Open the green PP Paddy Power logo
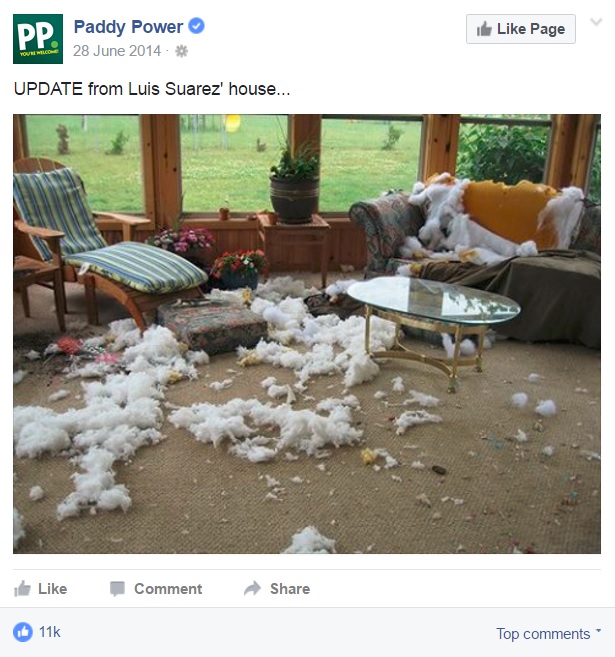The height and width of the screenshot is (657, 615). click(x=38, y=39)
